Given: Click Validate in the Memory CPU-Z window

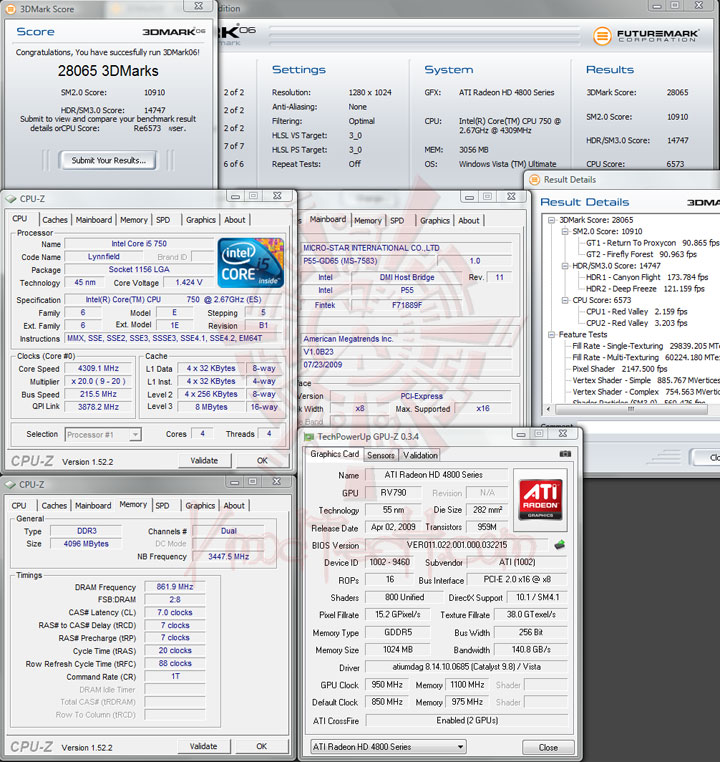Looking at the screenshot, I should point(203,746).
